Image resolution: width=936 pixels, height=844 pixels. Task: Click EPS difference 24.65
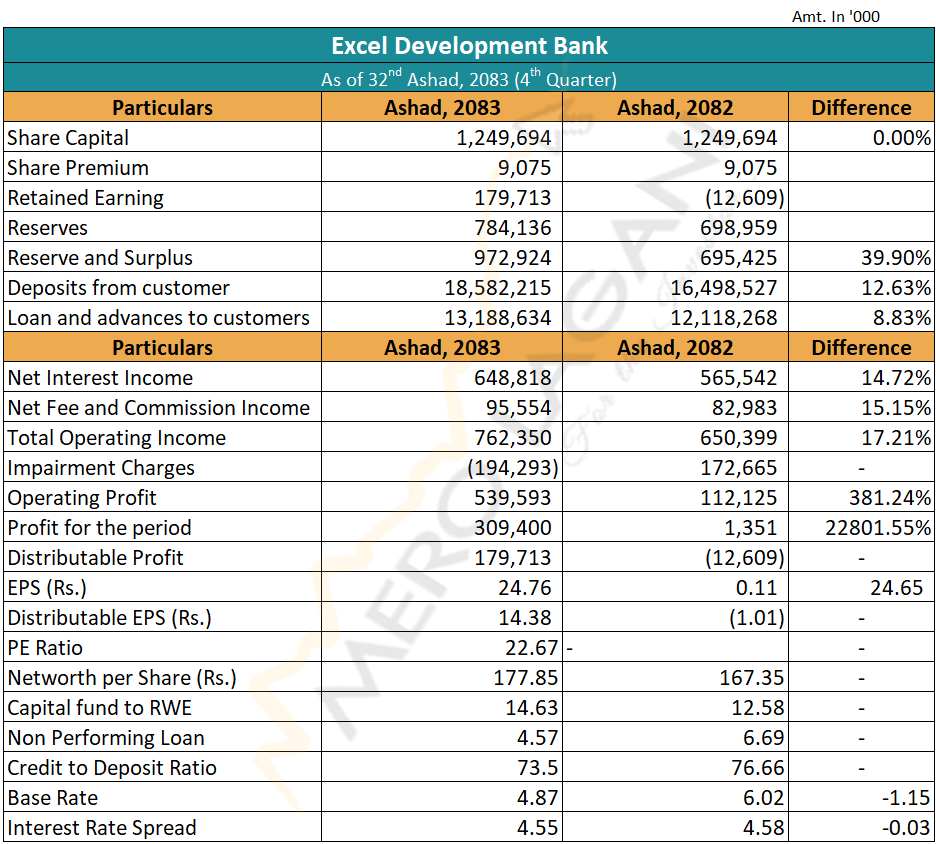[x=897, y=588]
